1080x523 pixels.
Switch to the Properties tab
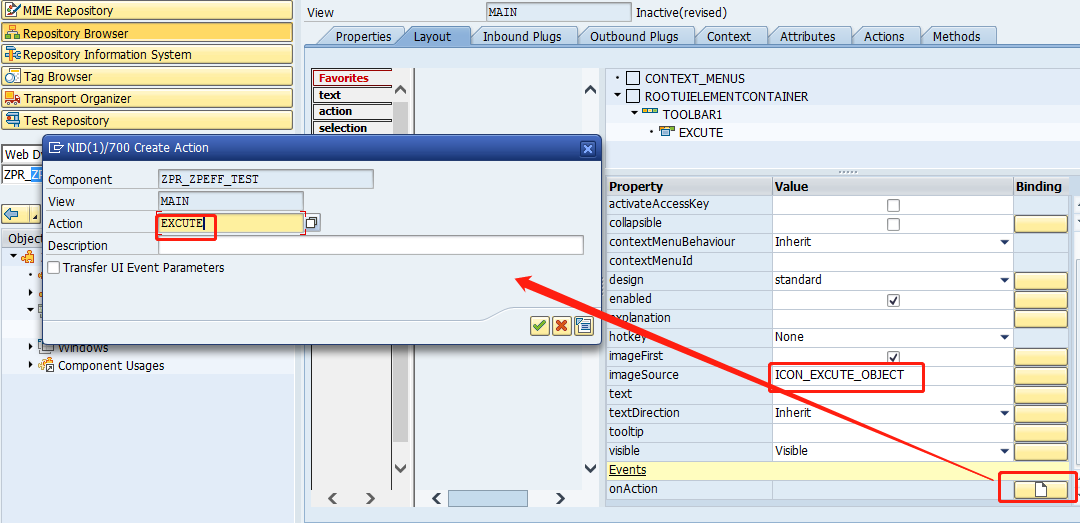click(362, 37)
